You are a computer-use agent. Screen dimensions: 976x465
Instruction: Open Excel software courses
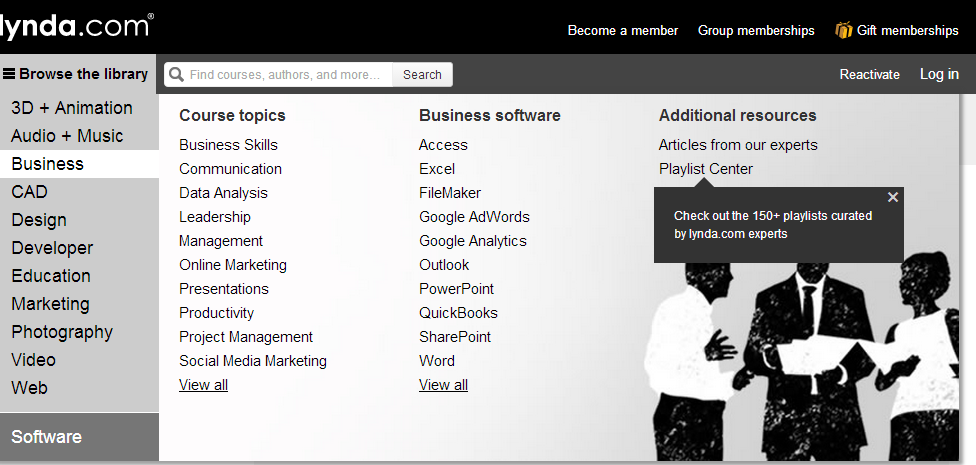coord(437,169)
